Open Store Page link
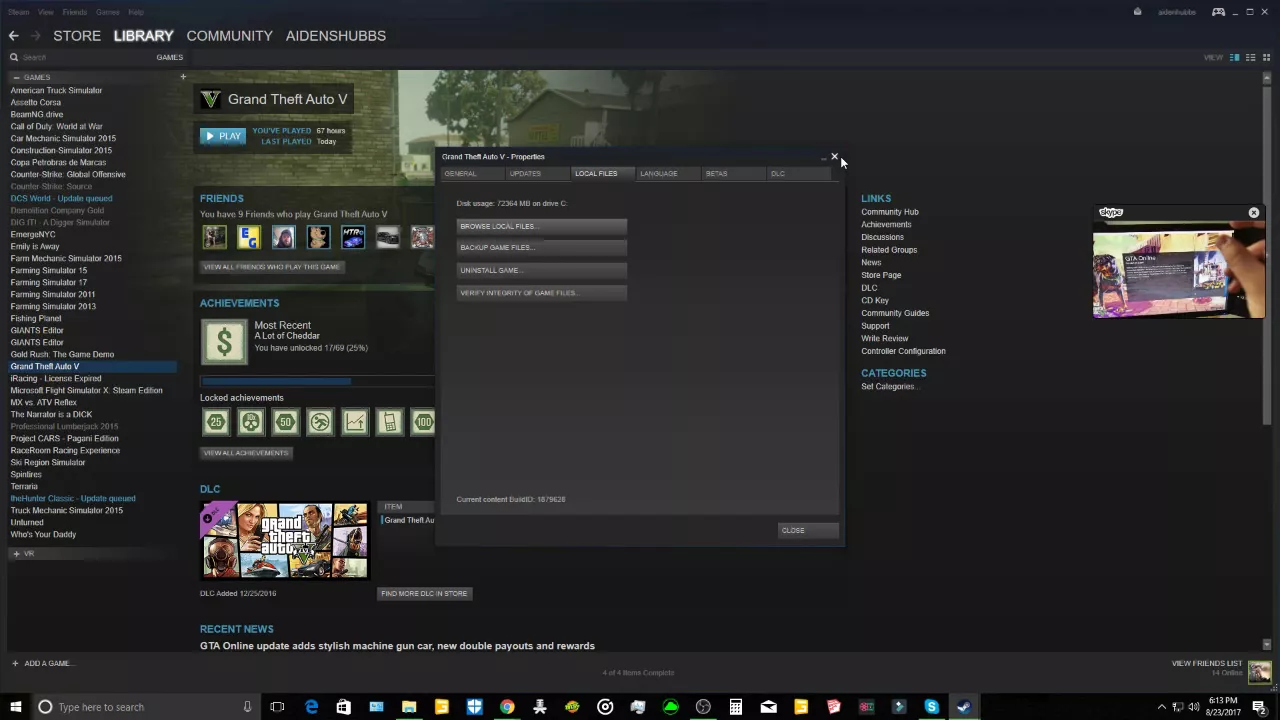The image size is (1280, 720). pyautogui.click(x=881, y=275)
